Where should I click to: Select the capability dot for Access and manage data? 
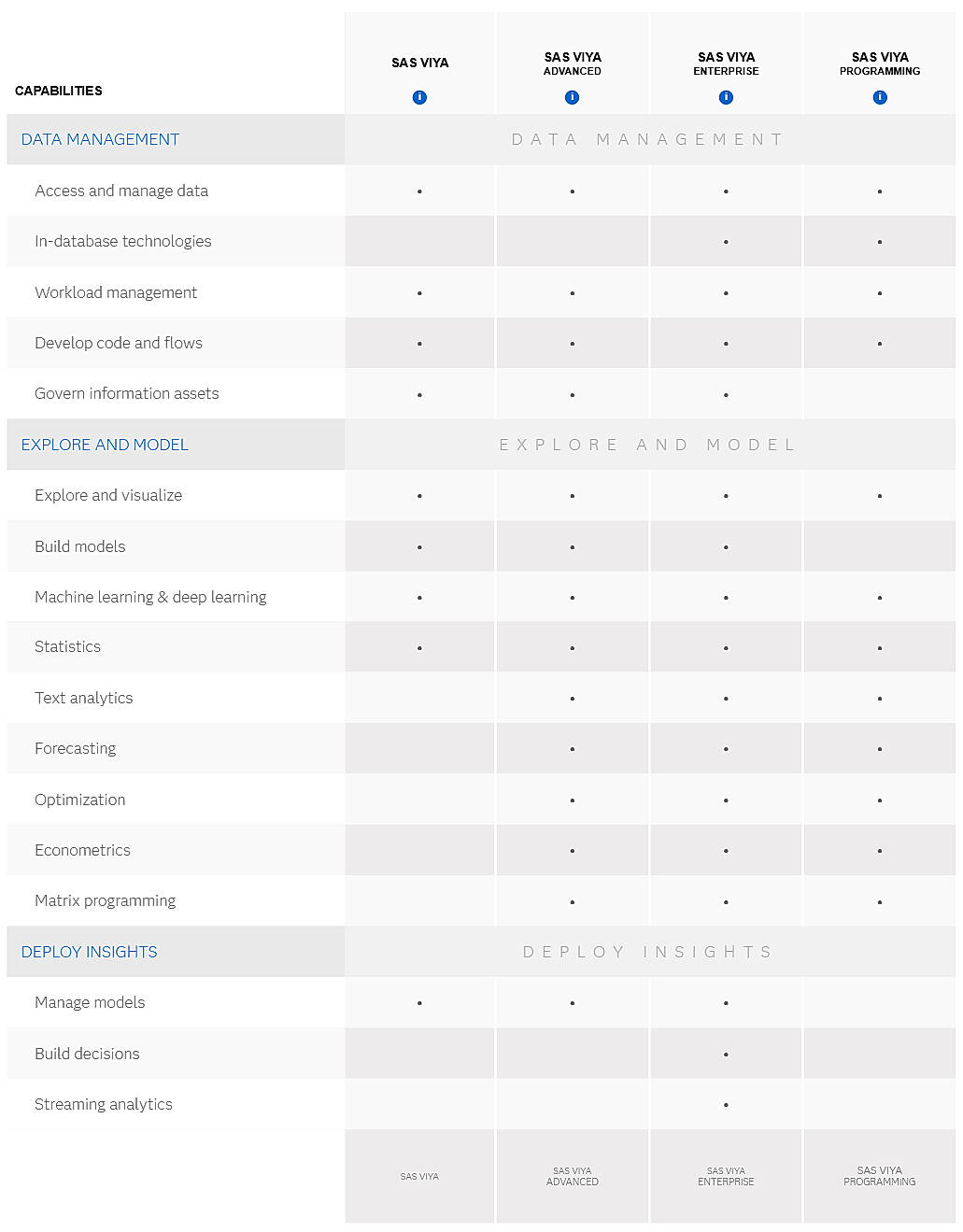coord(419,191)
